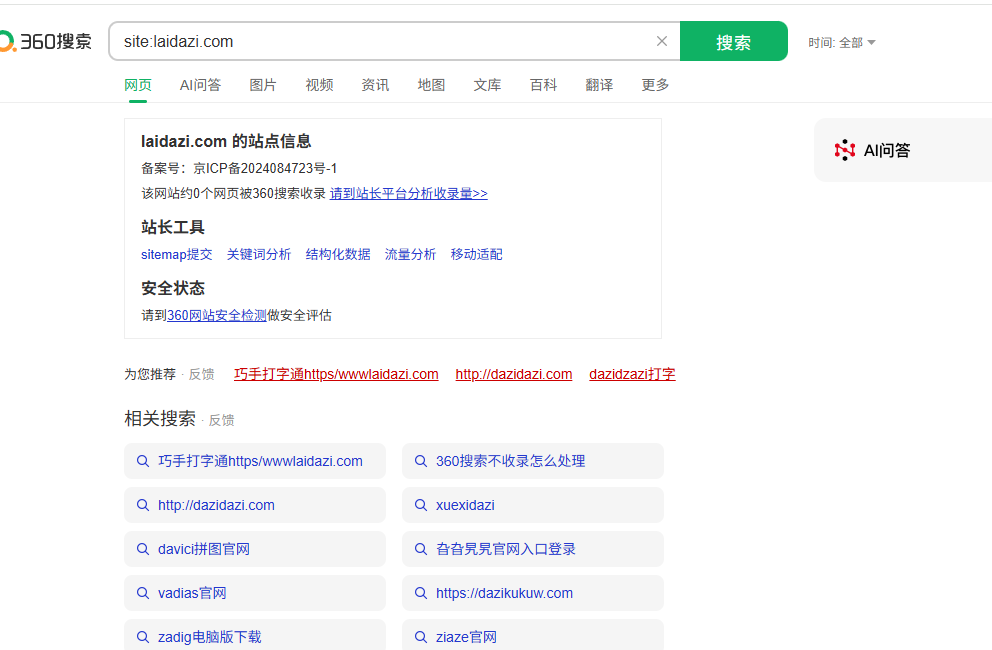The width and height of the screenshot is (992, 650).
Task: Open the 文库 tab
Action: tap(487, 85)
